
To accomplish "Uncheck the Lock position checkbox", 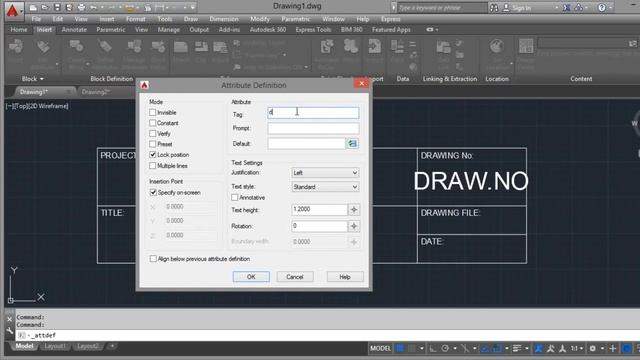I will tap(153, 155).
